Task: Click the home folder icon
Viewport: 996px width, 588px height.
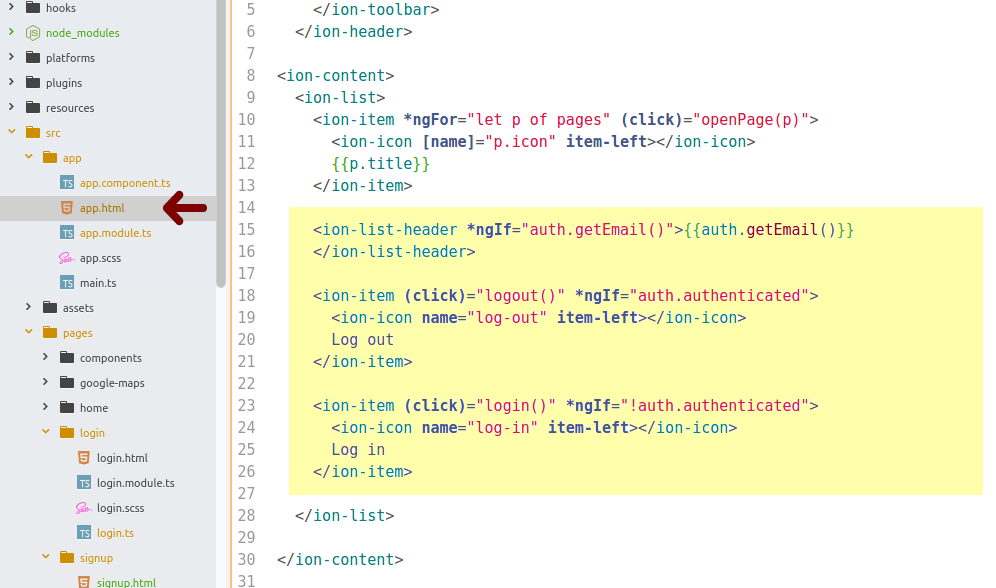Action: tap(67, 407)
